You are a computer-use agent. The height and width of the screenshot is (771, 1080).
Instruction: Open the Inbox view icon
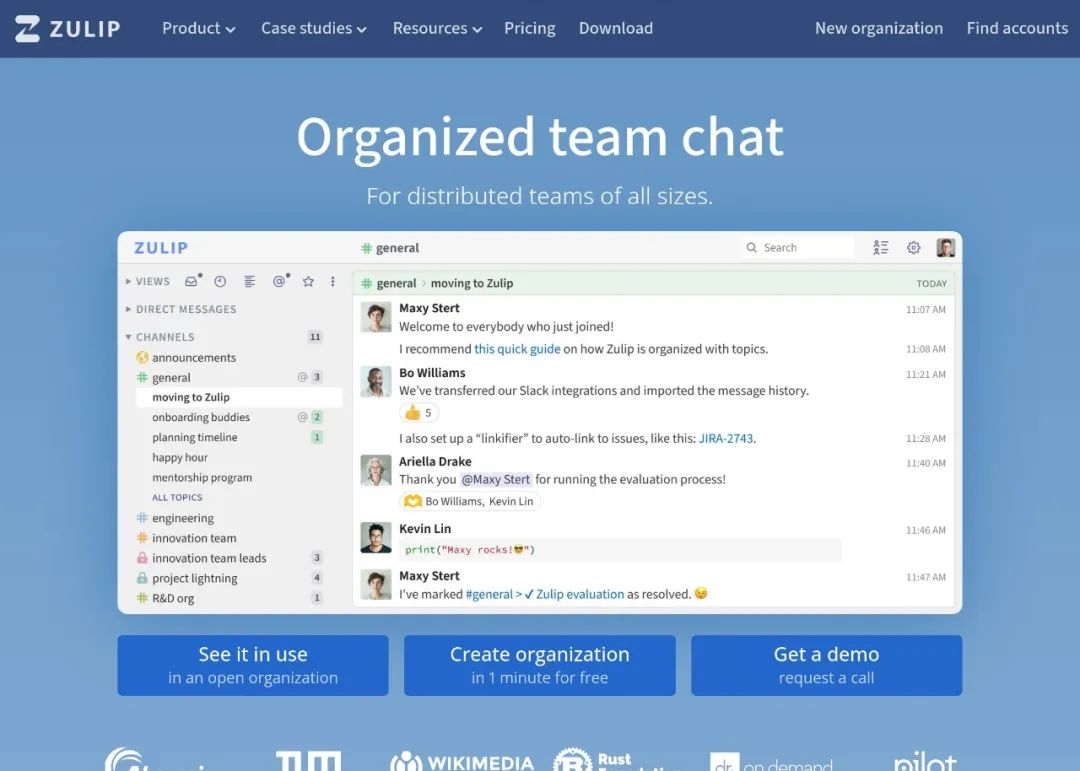(192, 280)
